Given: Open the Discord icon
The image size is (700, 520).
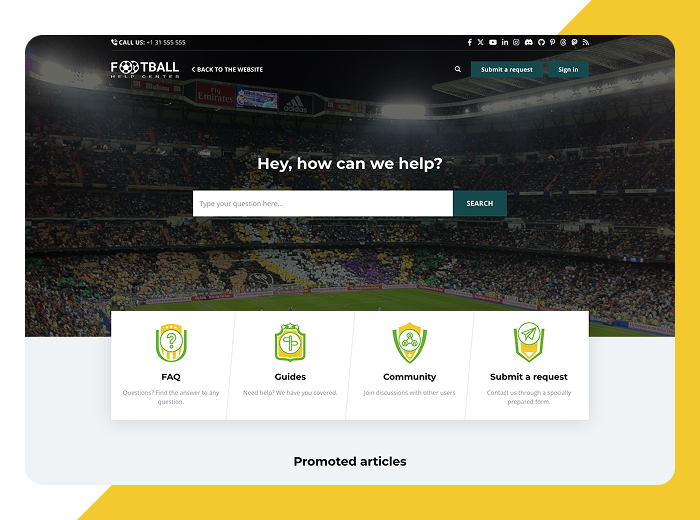Looking at the screenshot, I should point(529,42).
